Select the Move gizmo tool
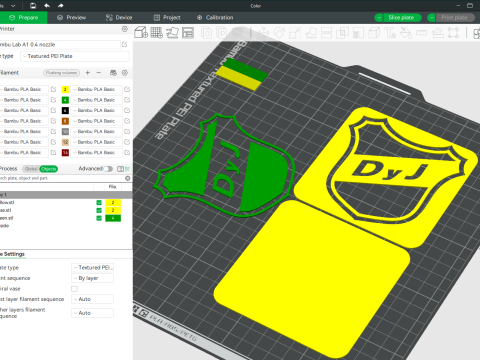480x360 pixels. 264,33
